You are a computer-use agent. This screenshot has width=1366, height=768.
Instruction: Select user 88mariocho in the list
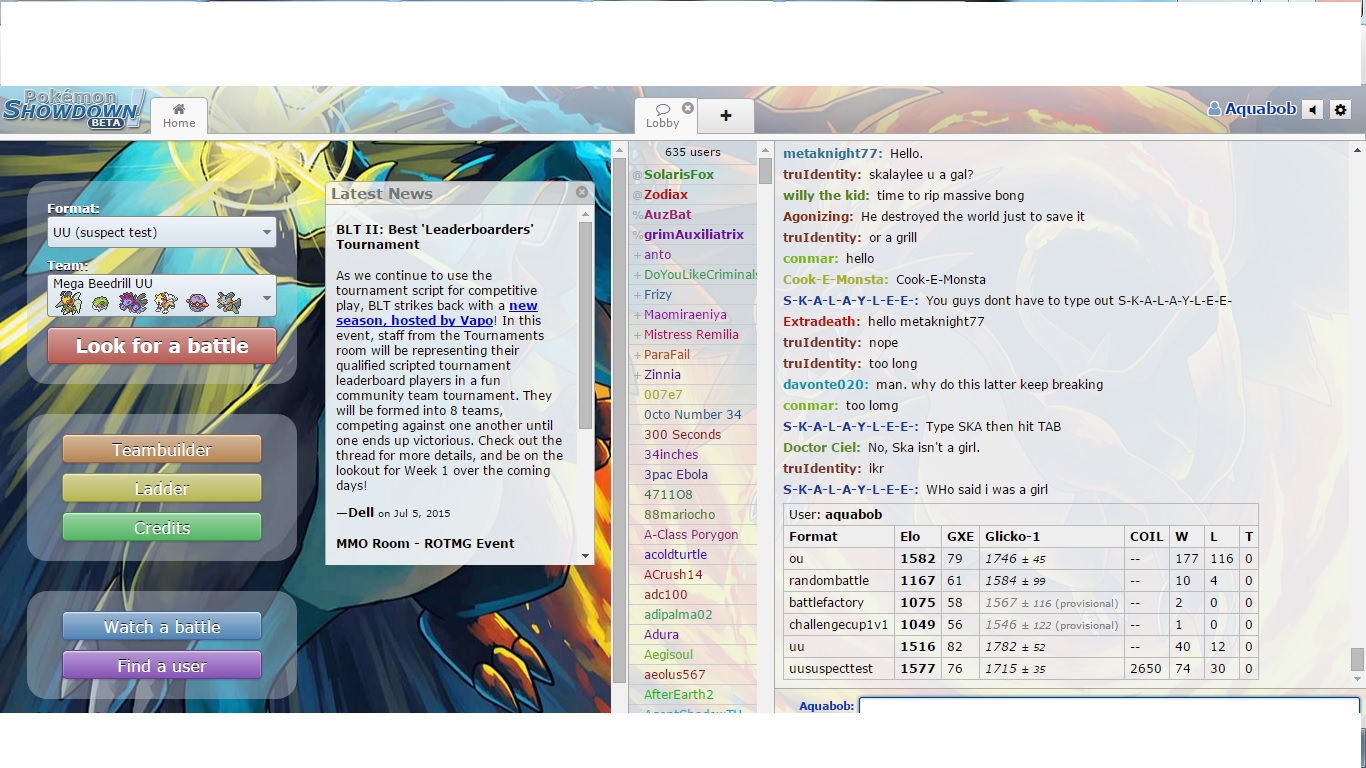coord(680,515)
